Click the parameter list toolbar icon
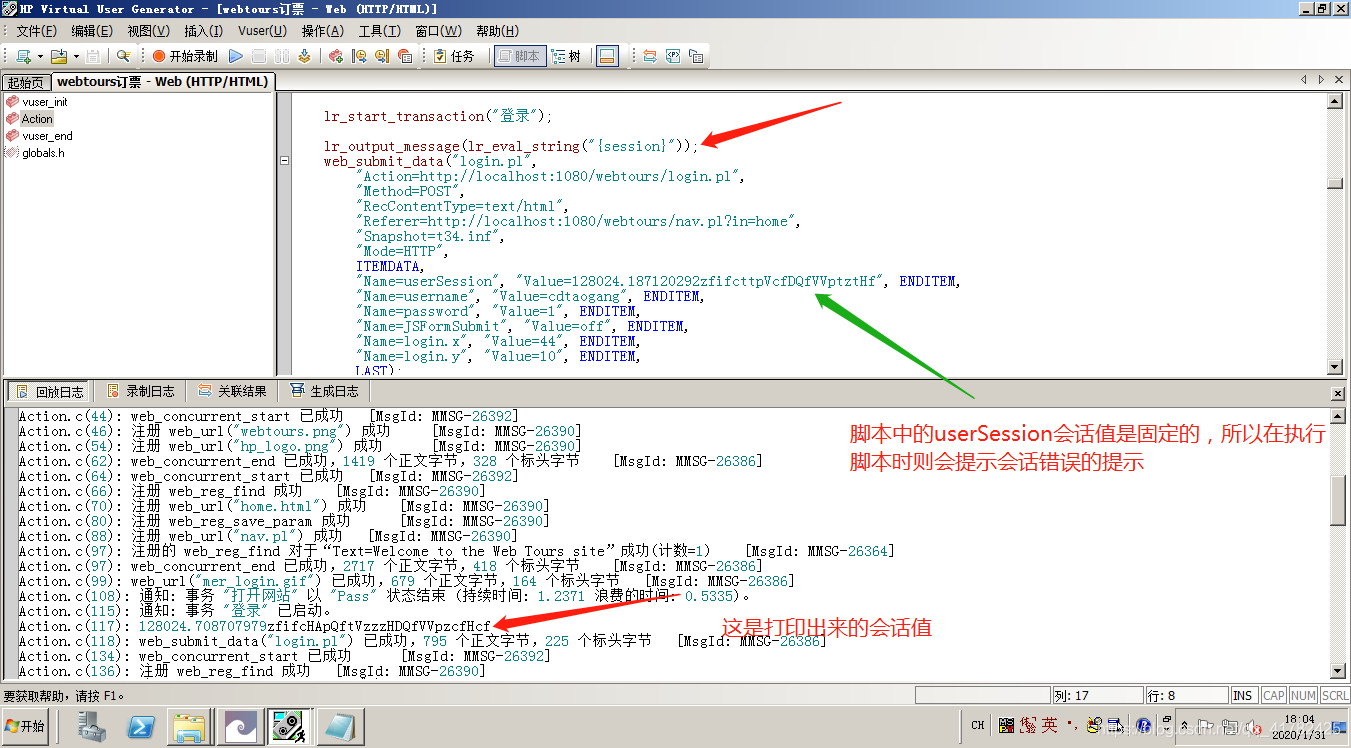 point(673,56)
